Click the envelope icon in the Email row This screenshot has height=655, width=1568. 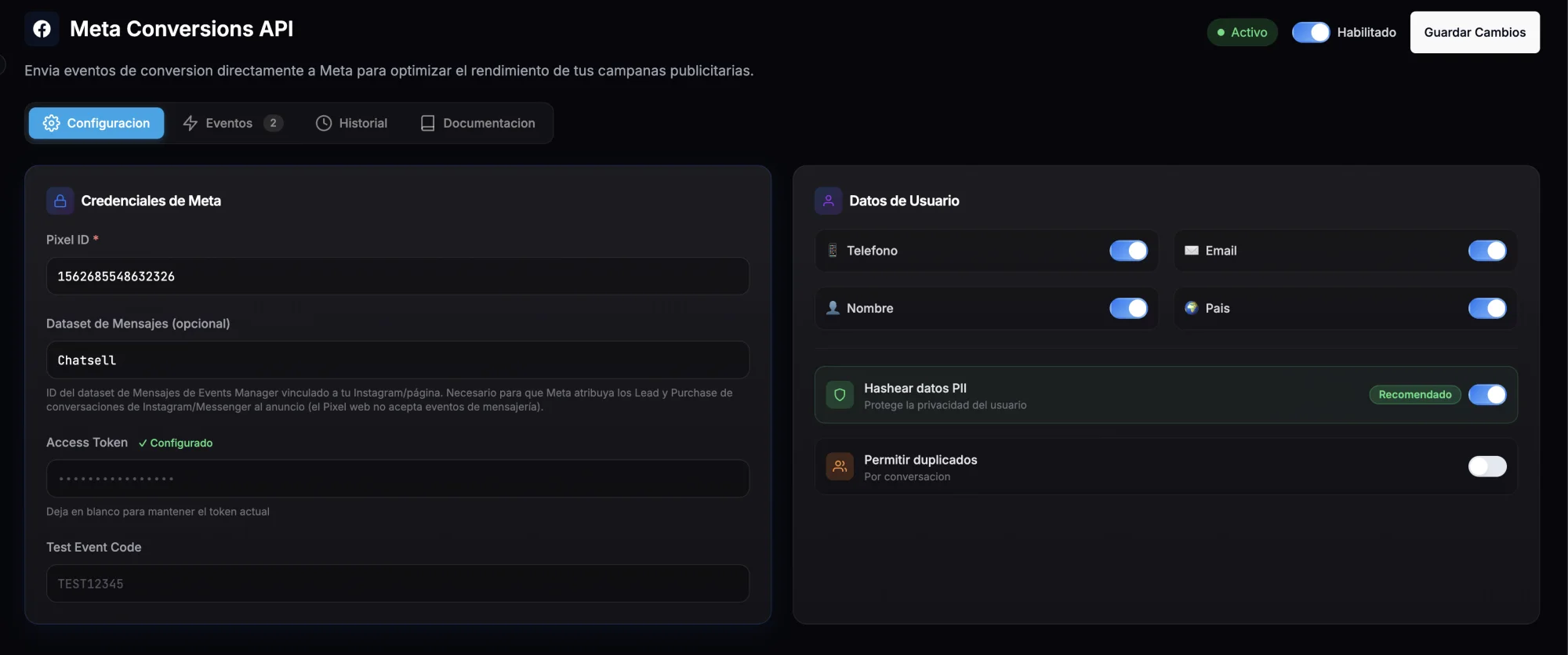coord(1192,251)
